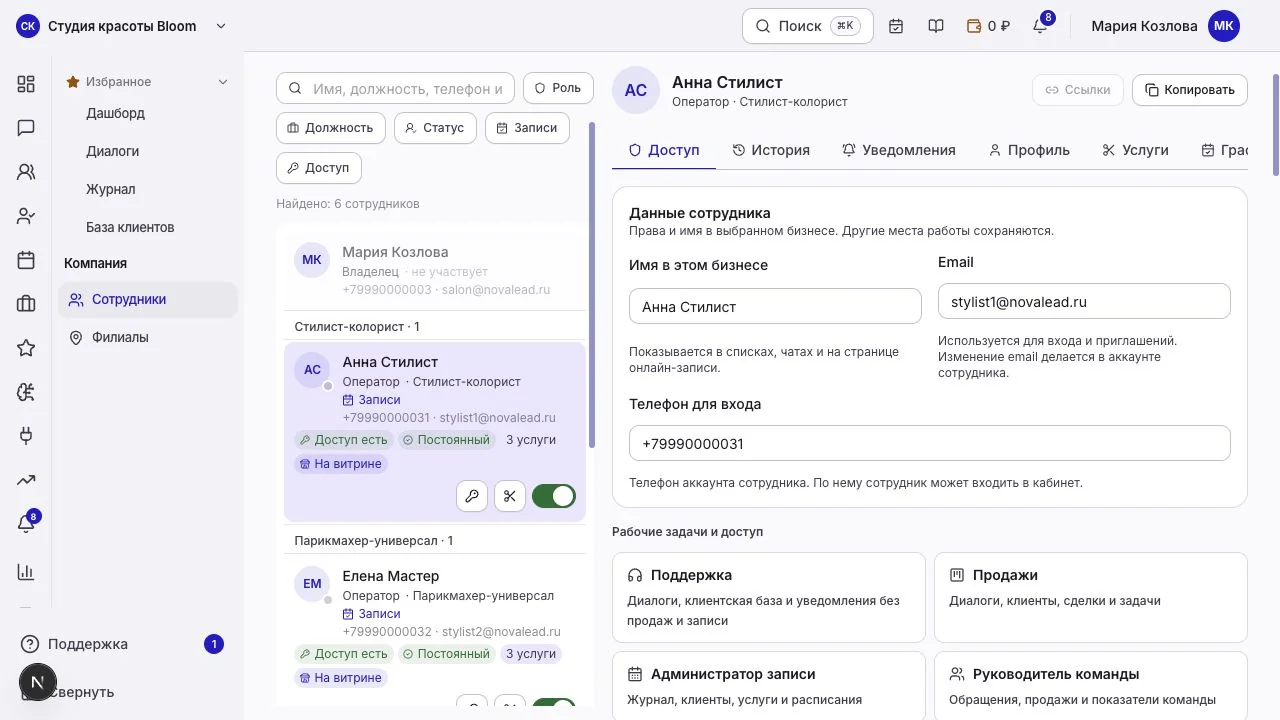
Task: Focus the employee search input field
Action: coord(395,88)
